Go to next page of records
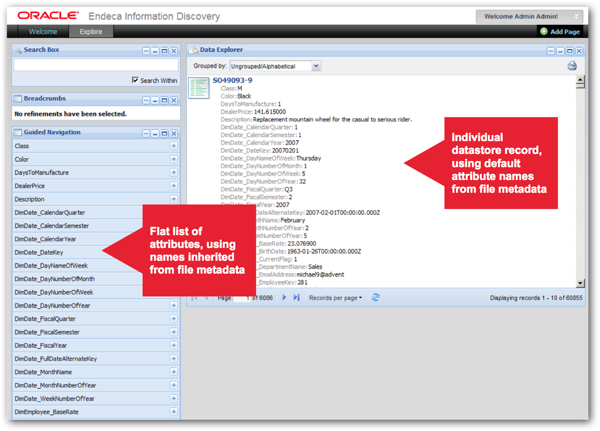 284,297
